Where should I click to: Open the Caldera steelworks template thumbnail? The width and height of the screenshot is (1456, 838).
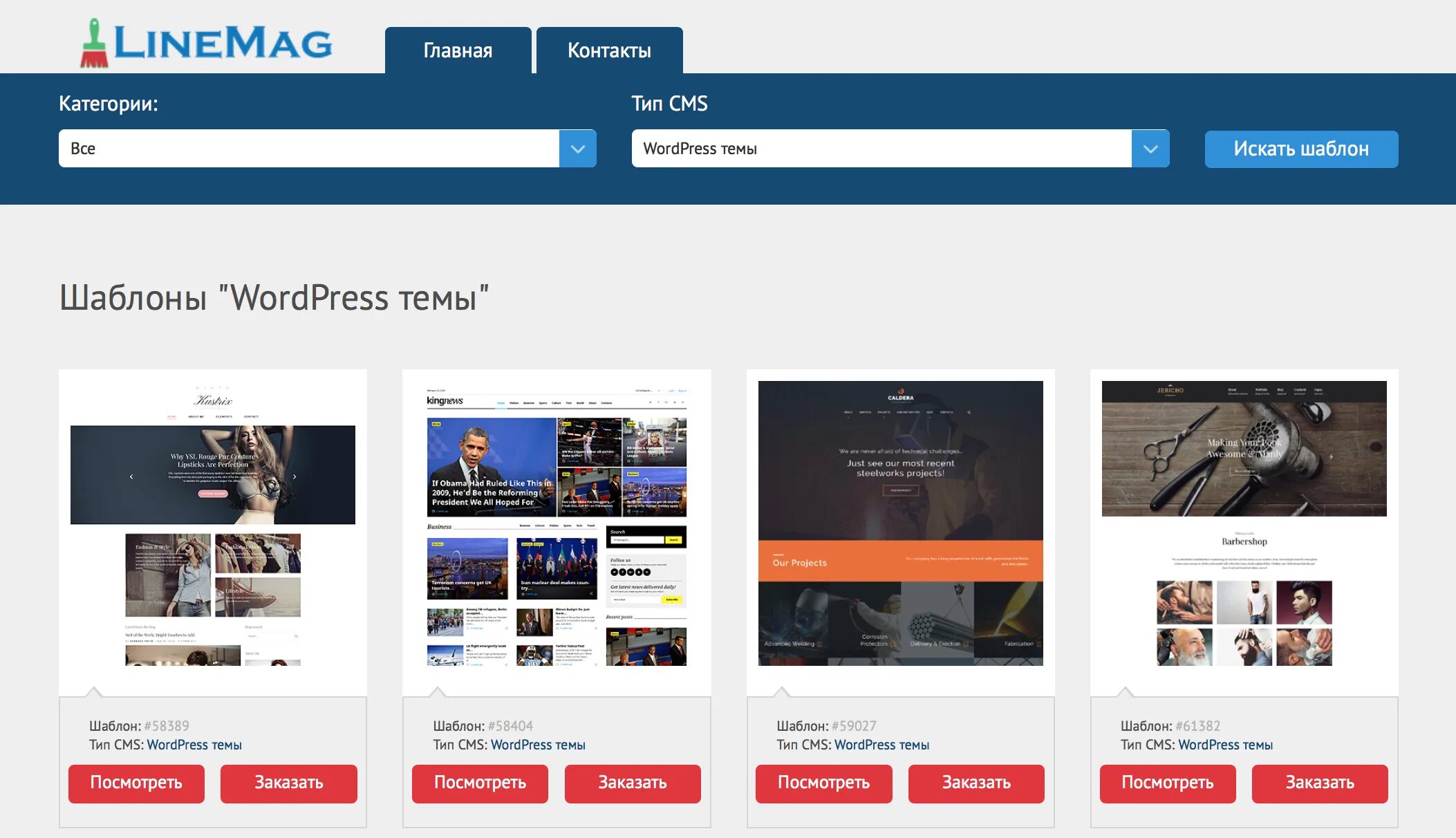pos(900,524)
